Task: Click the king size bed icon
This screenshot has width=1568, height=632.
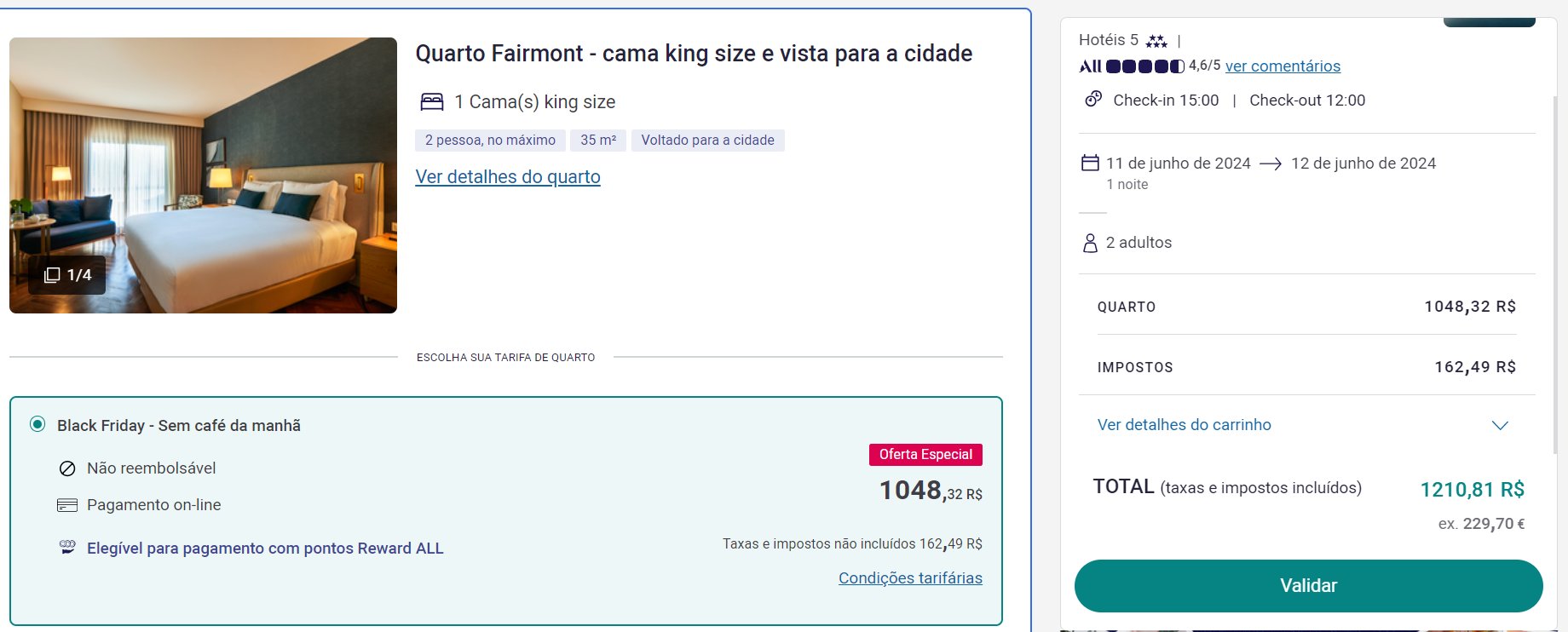Action: [432, 102]
